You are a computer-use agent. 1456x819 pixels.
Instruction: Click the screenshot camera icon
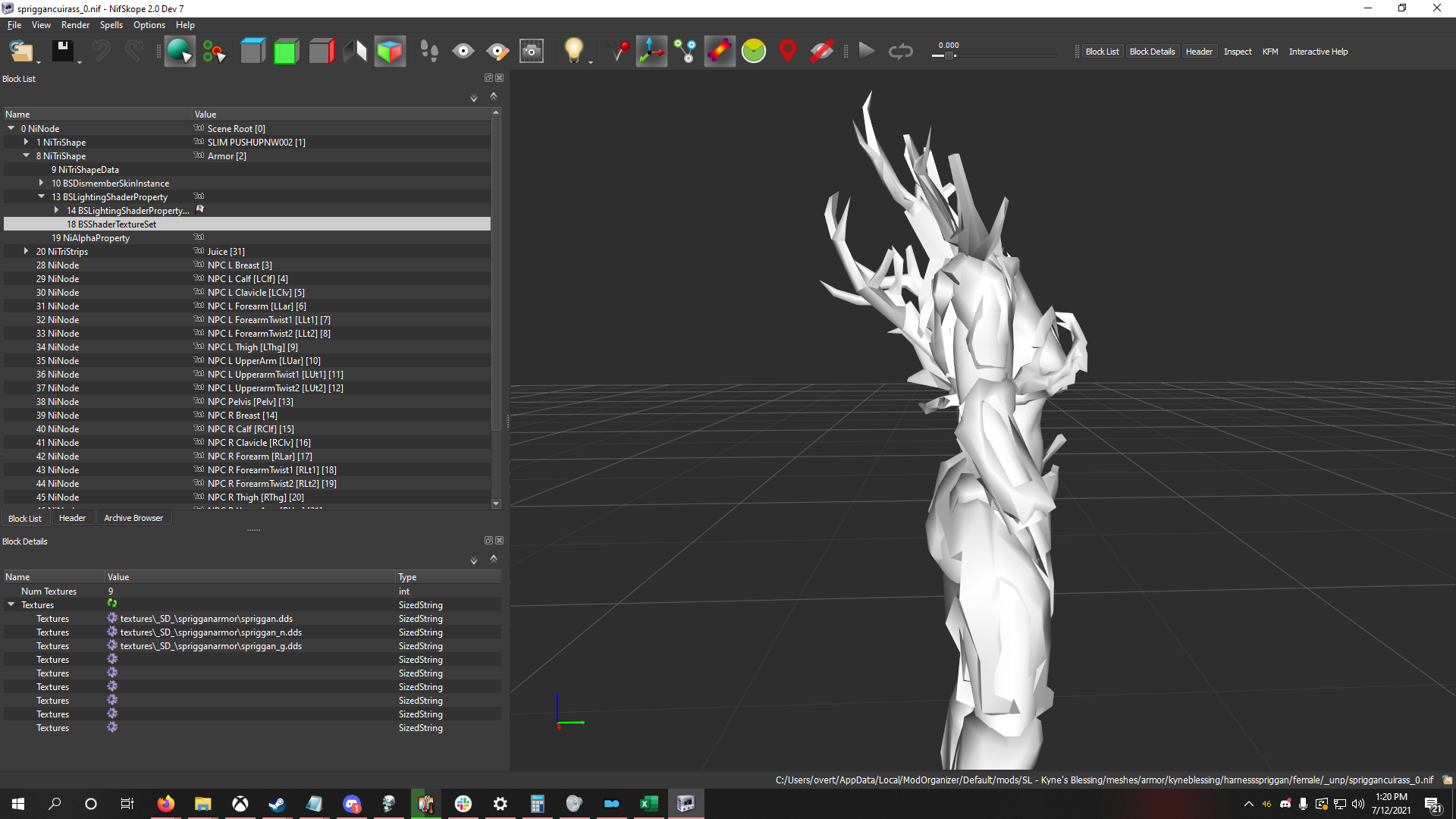click(532, 52)
